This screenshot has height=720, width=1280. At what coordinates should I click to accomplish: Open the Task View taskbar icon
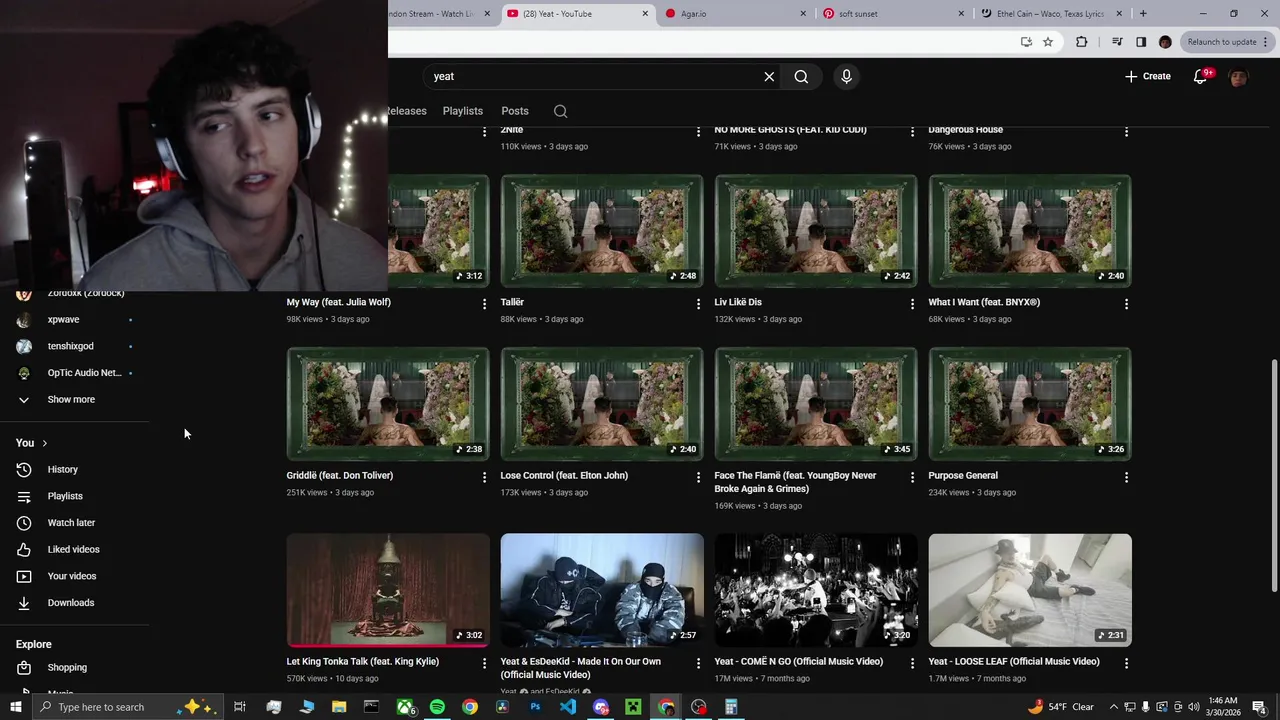click(240, 707)
